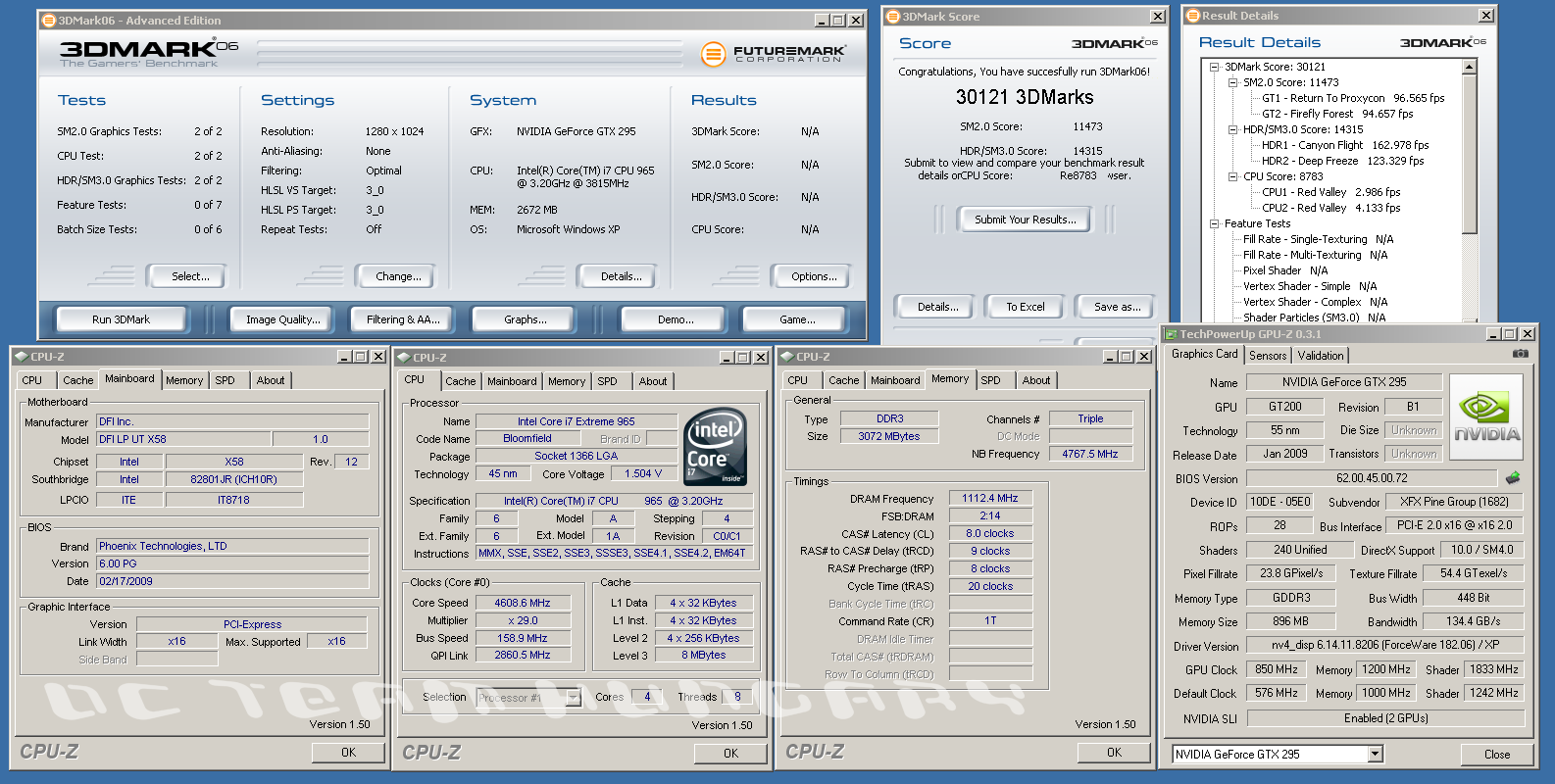The width and height of the screenshot is (1555, 784).
Task: Click the NVIDIA logo in GPU-Z
Action: coord(1486,416)
